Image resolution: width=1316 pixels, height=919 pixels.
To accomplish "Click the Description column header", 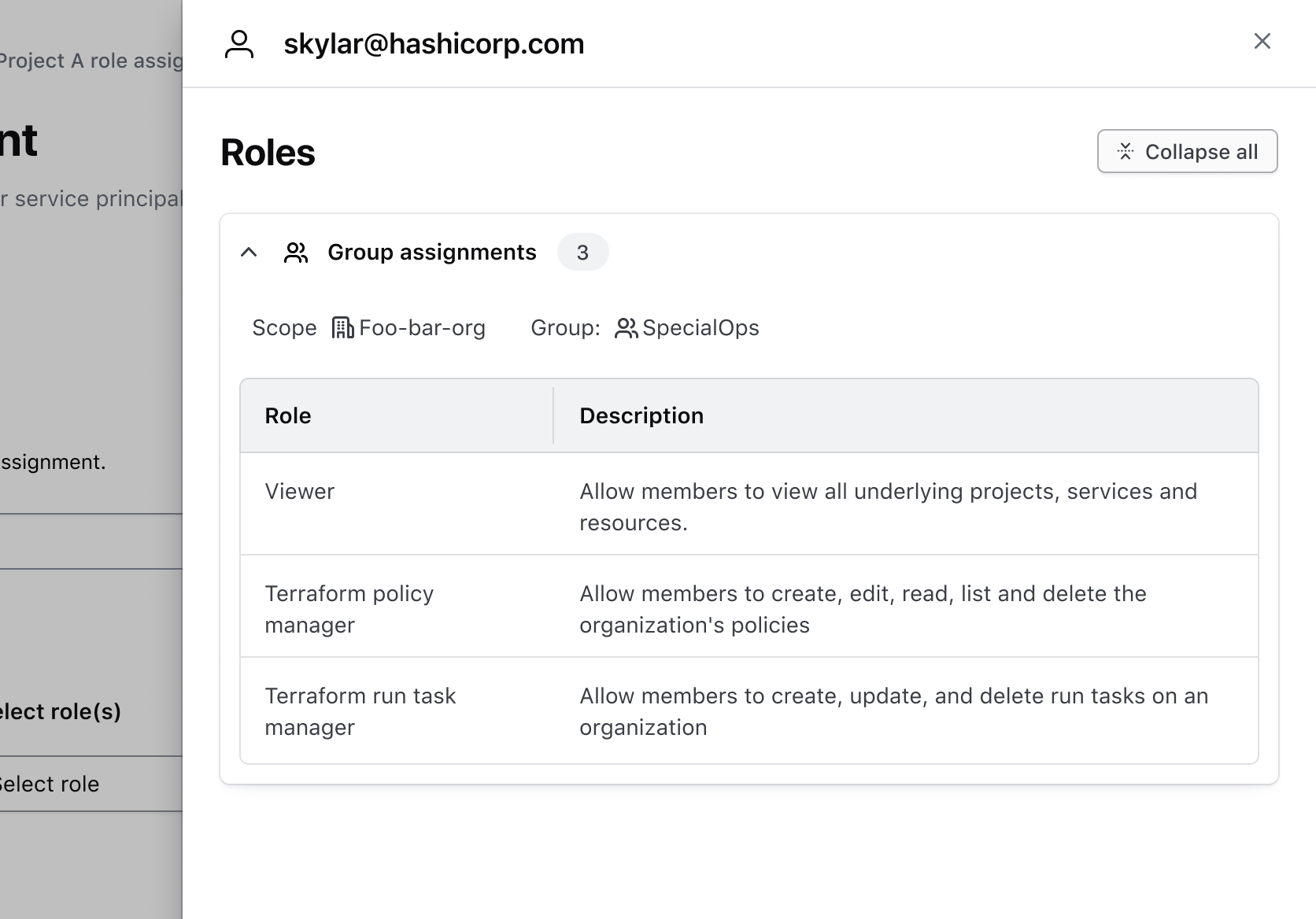I will [641, 415].
